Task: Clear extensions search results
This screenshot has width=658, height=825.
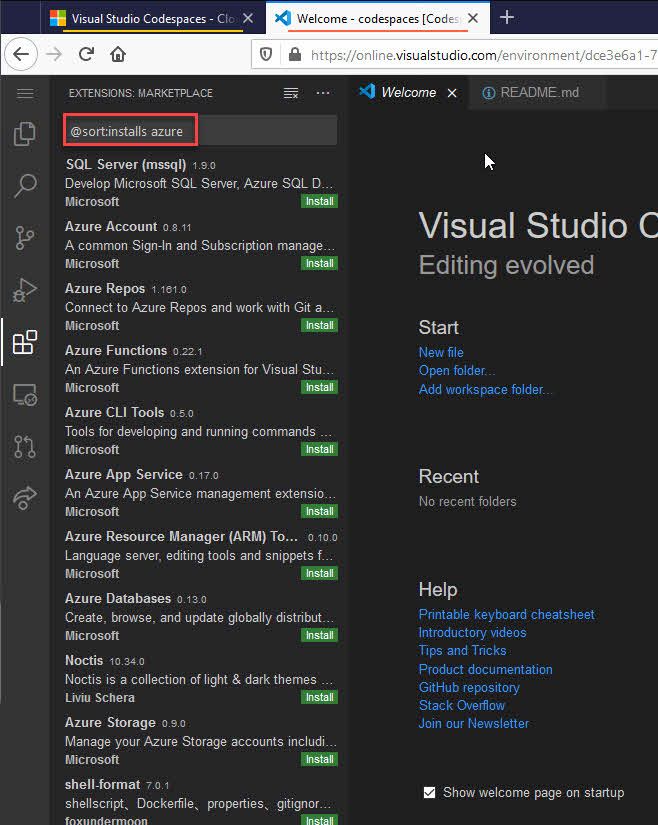Action: click(x=291, y=93)
